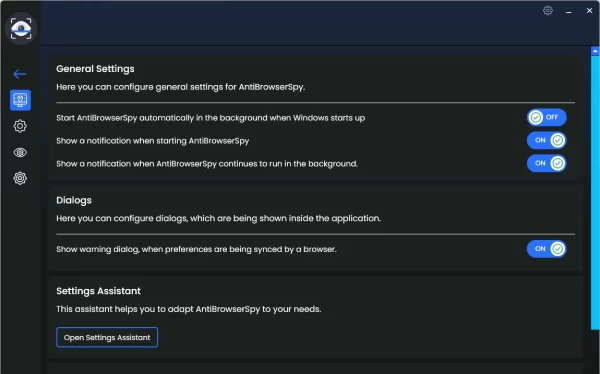The height and width of the screenshot is (374, 600).
Task: Open the eye icon in the sidebar
Action: tap(20, 152)
